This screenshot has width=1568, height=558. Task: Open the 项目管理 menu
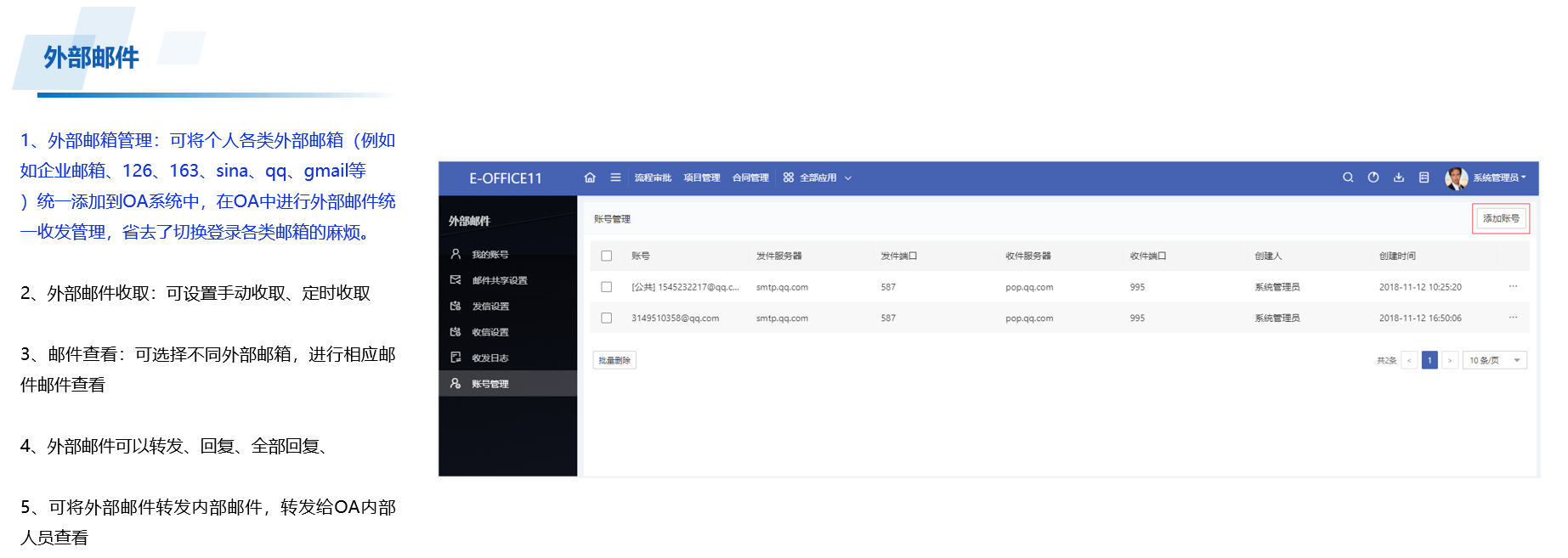[x=702, y=178]
